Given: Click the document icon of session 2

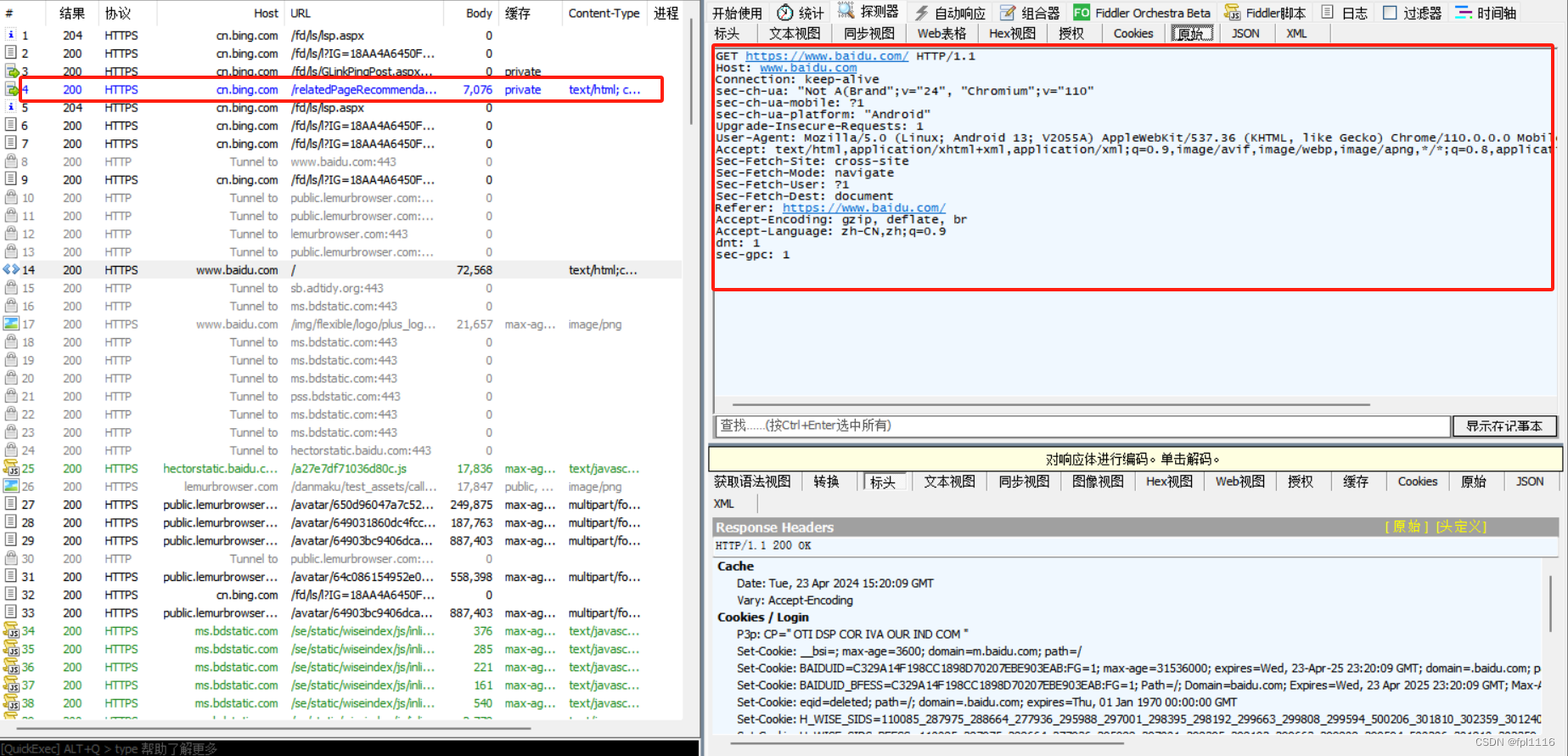Looking at the screenshot, I should pos(11,53).
